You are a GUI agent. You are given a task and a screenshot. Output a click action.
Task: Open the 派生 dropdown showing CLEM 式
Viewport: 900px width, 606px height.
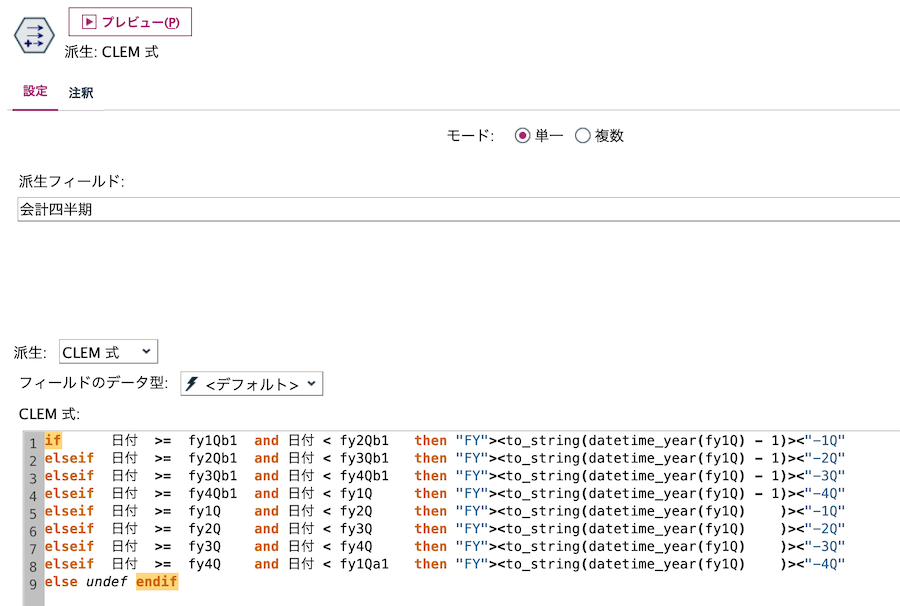click(x=108, y=351)
